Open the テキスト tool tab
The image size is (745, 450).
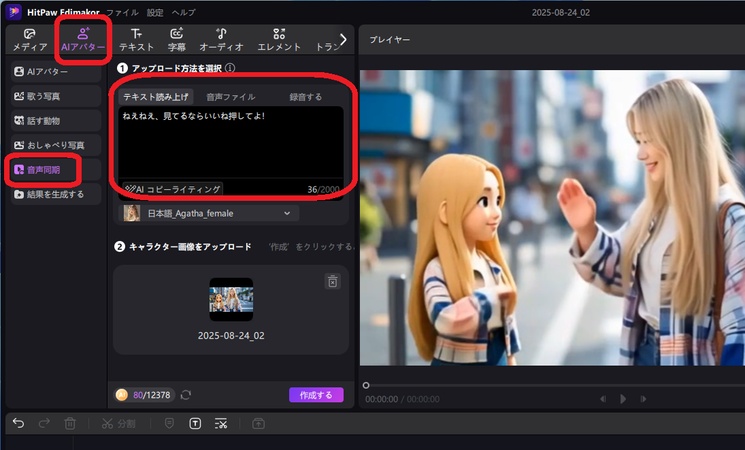[x=136, y=39]
